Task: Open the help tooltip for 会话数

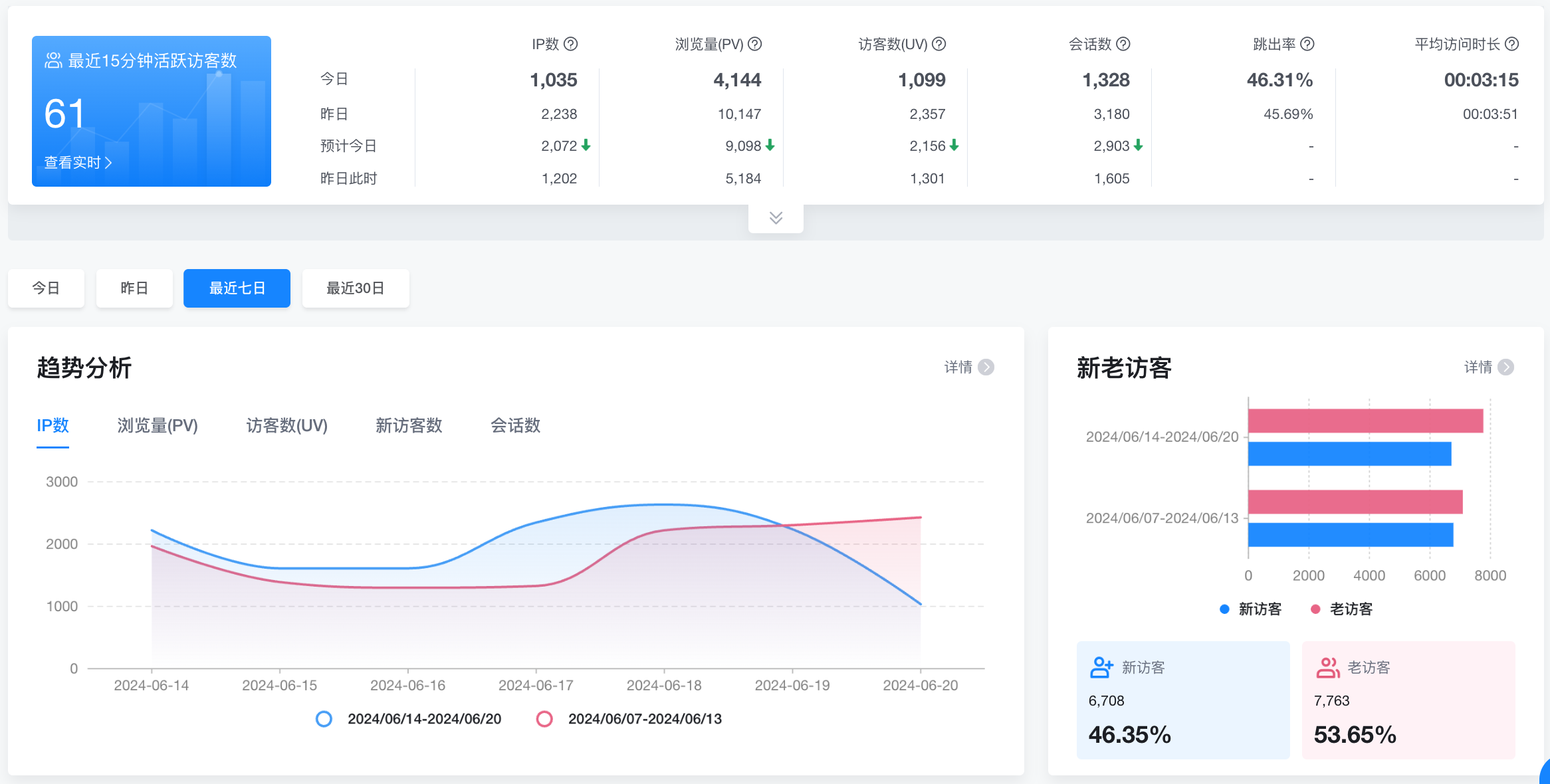Action: (x=1123, y=44)
